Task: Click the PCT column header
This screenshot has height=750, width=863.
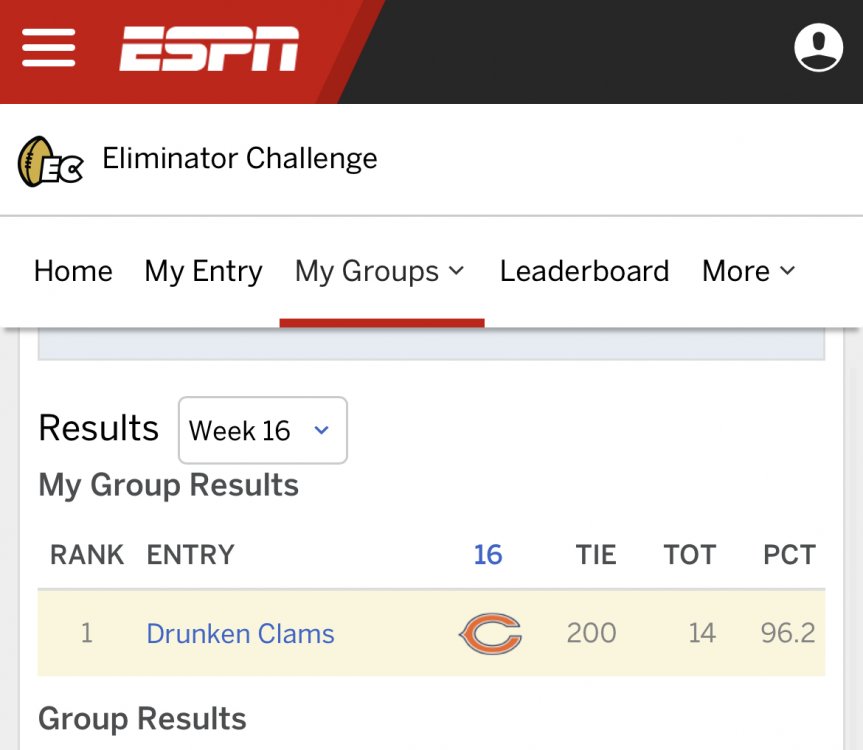Action: 789,555
